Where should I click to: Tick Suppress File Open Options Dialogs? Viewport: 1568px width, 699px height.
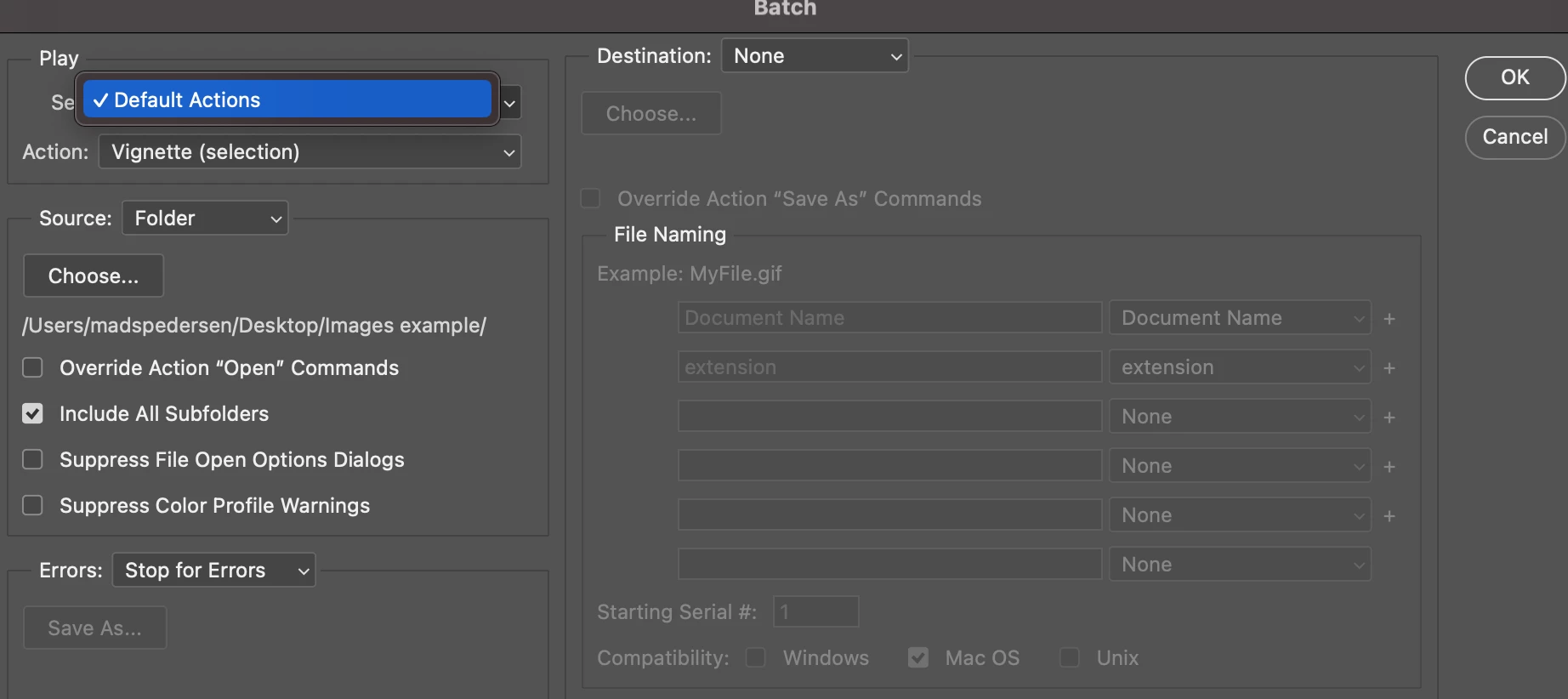pos(32,460)
